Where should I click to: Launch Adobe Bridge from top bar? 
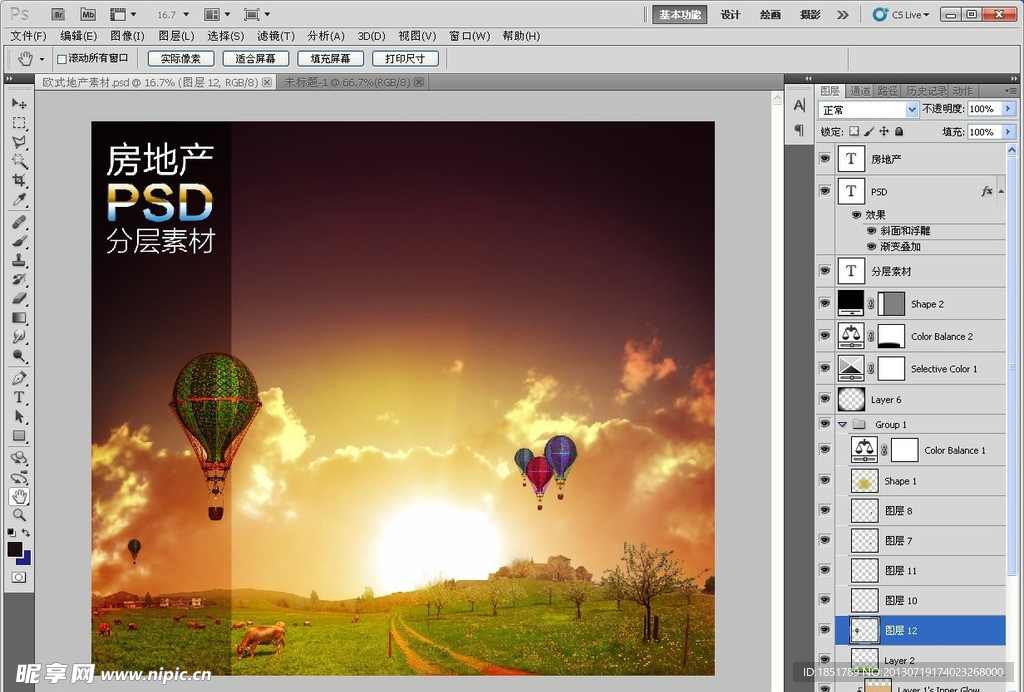coord(58,15)
